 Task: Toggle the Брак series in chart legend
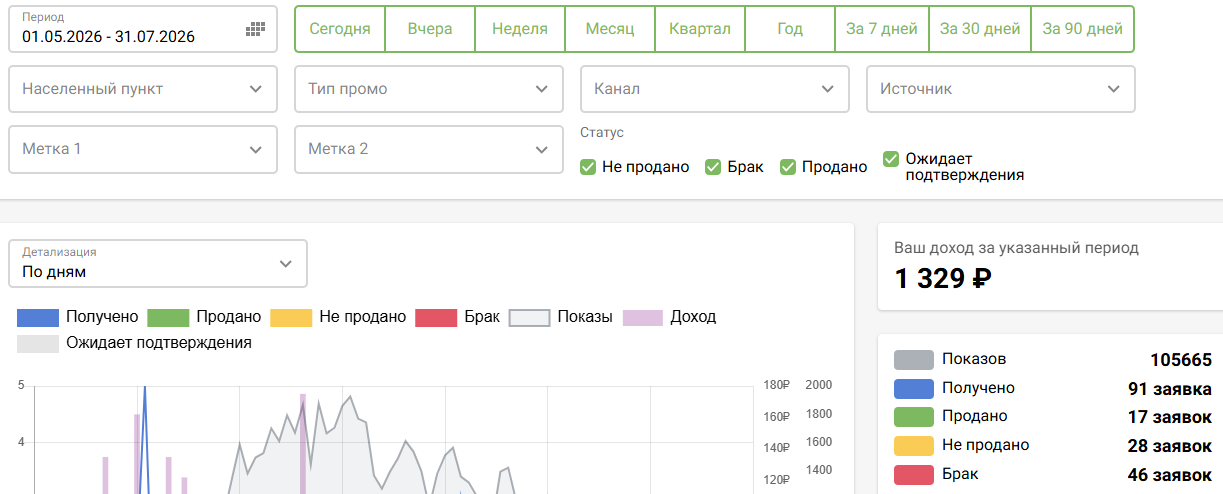pyautogui.click(x=458, y=317)
